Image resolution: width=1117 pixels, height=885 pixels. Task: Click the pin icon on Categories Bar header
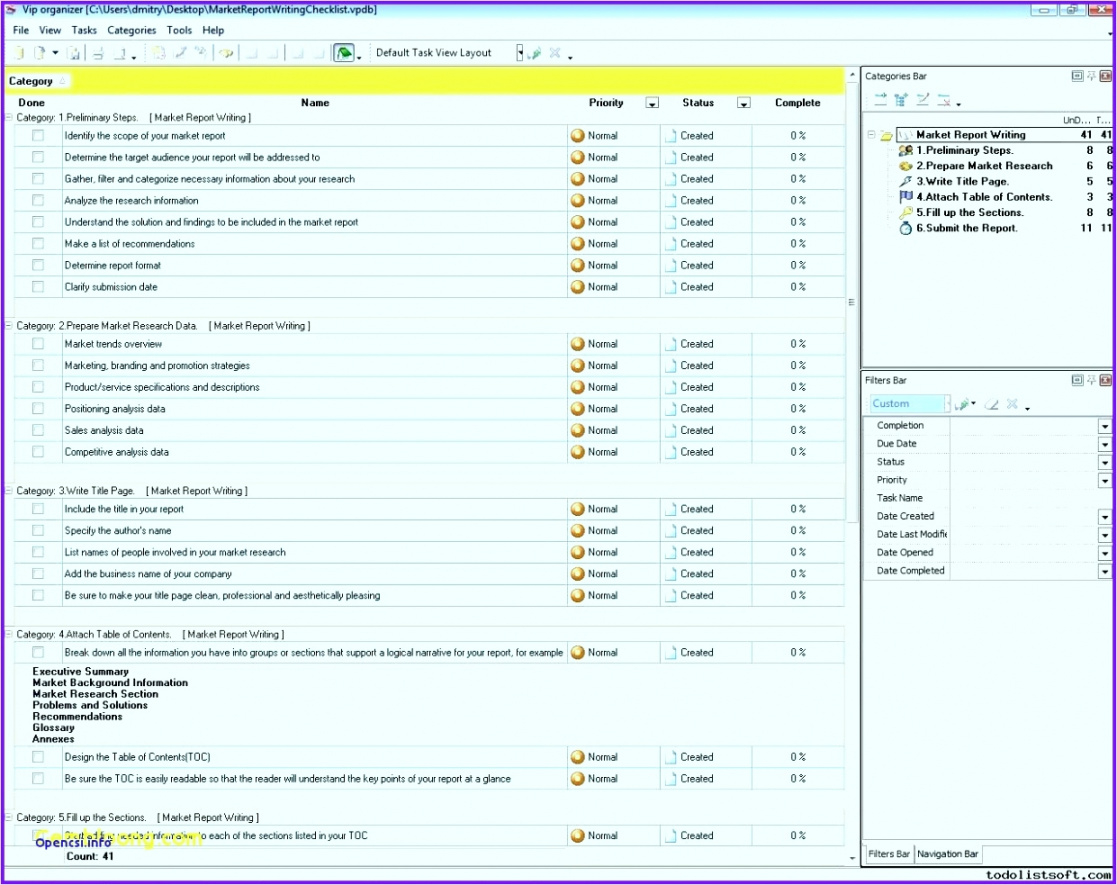pos(1091,76)
